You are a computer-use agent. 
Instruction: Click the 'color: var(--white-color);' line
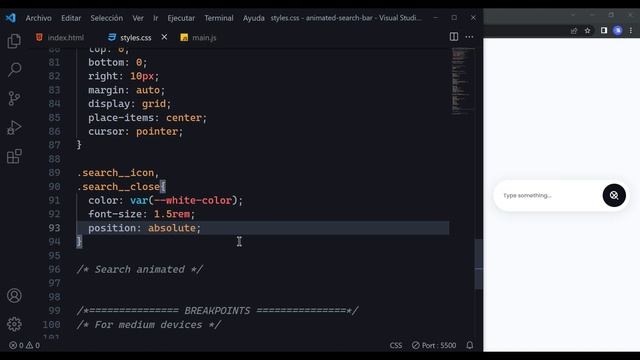click(x=165, y=200)
